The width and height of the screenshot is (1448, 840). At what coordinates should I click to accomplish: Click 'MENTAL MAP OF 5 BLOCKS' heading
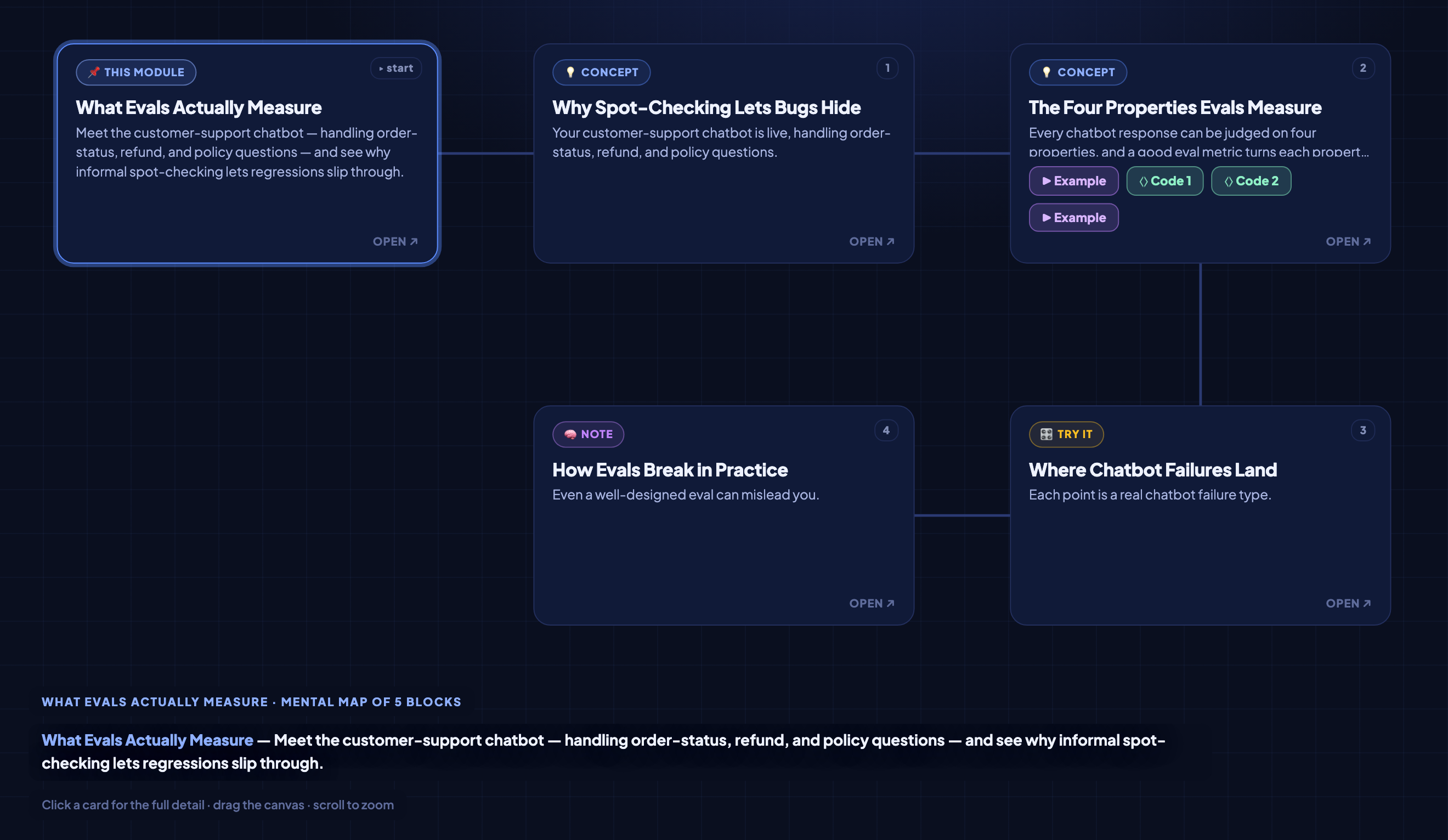[371, 702]
